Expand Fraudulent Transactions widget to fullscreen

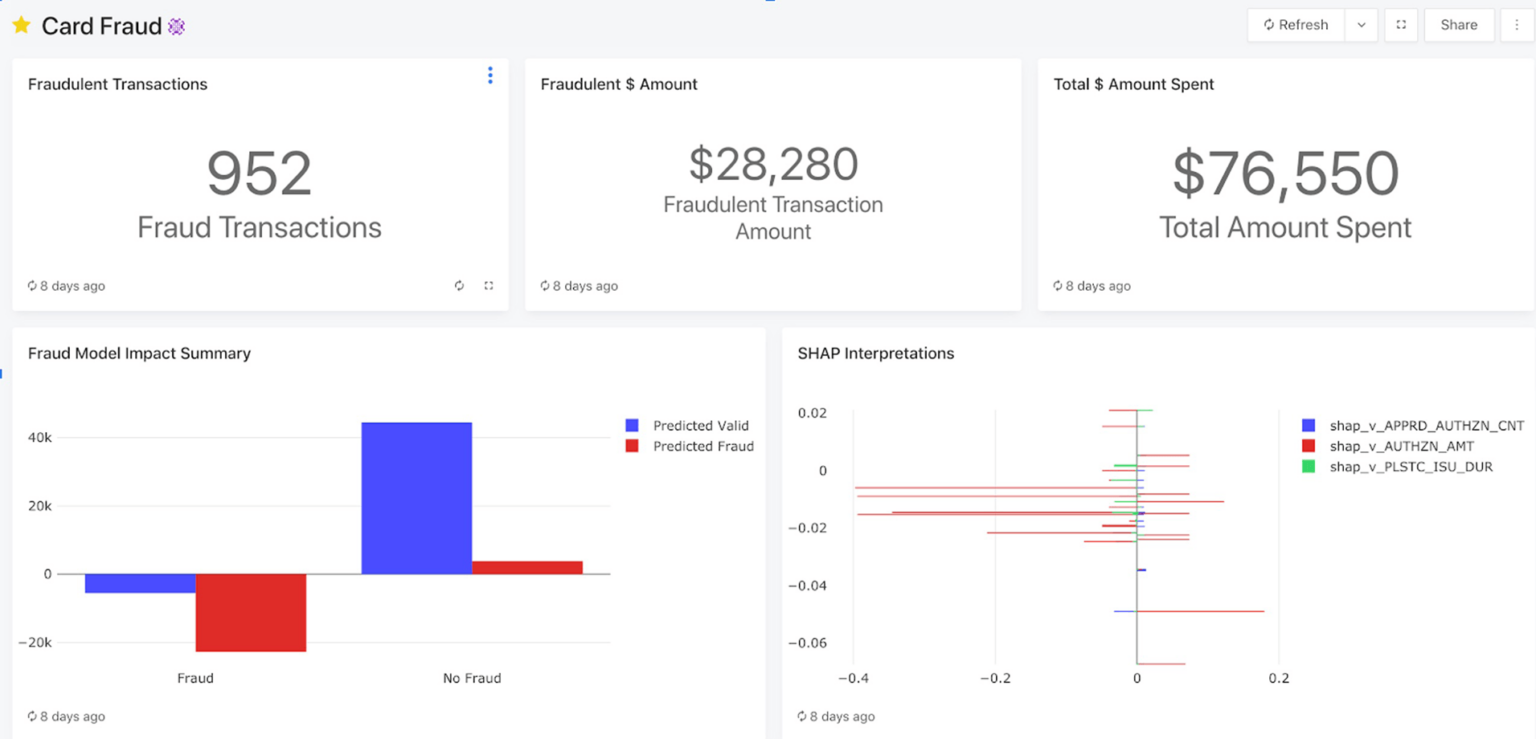click(489, 286)
